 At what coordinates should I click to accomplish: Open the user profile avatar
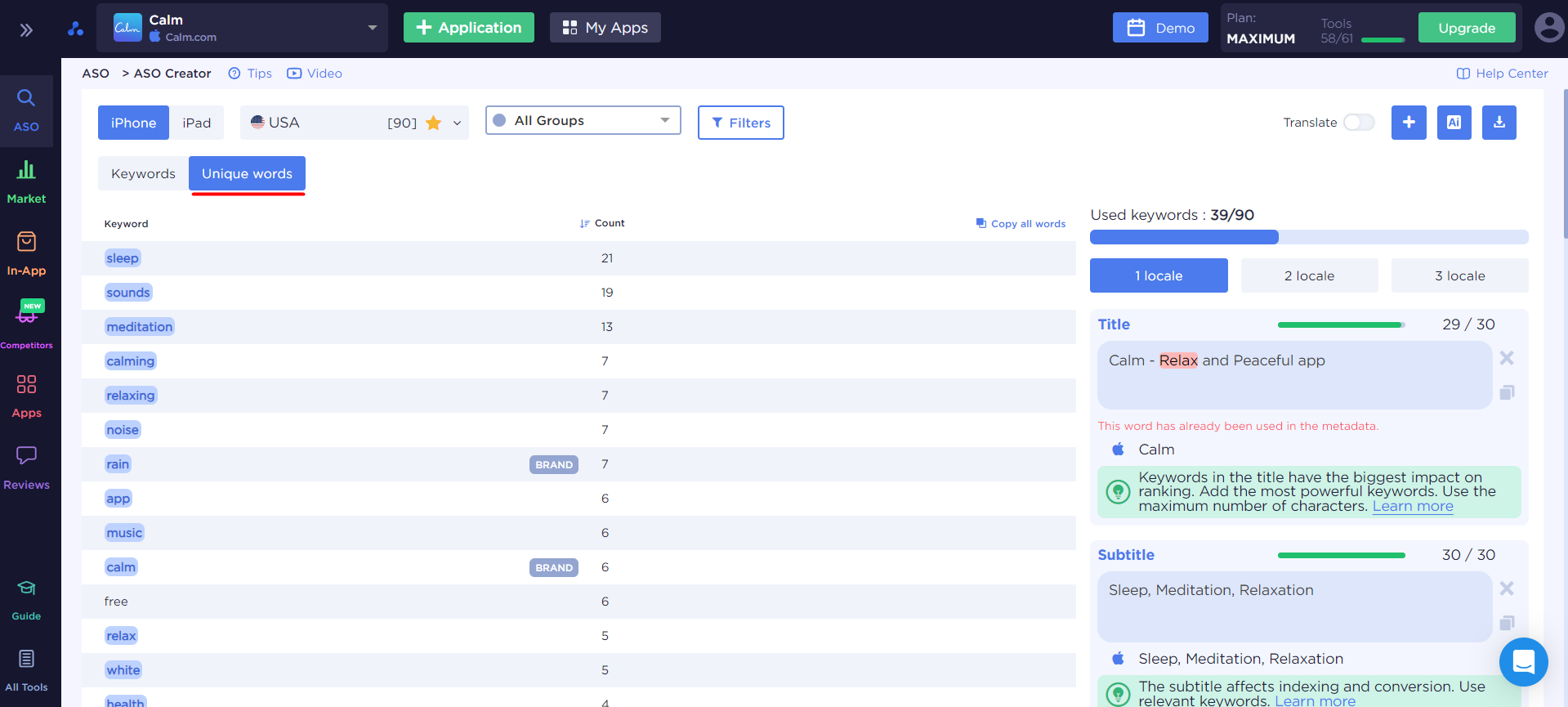pyautogui.click(x=1549, y=28)
